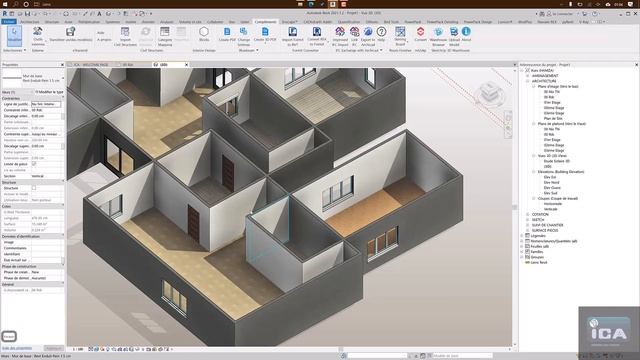Click the view's vertical scrollbar
This screenshot has width=640, height=360.
[514, 207]
